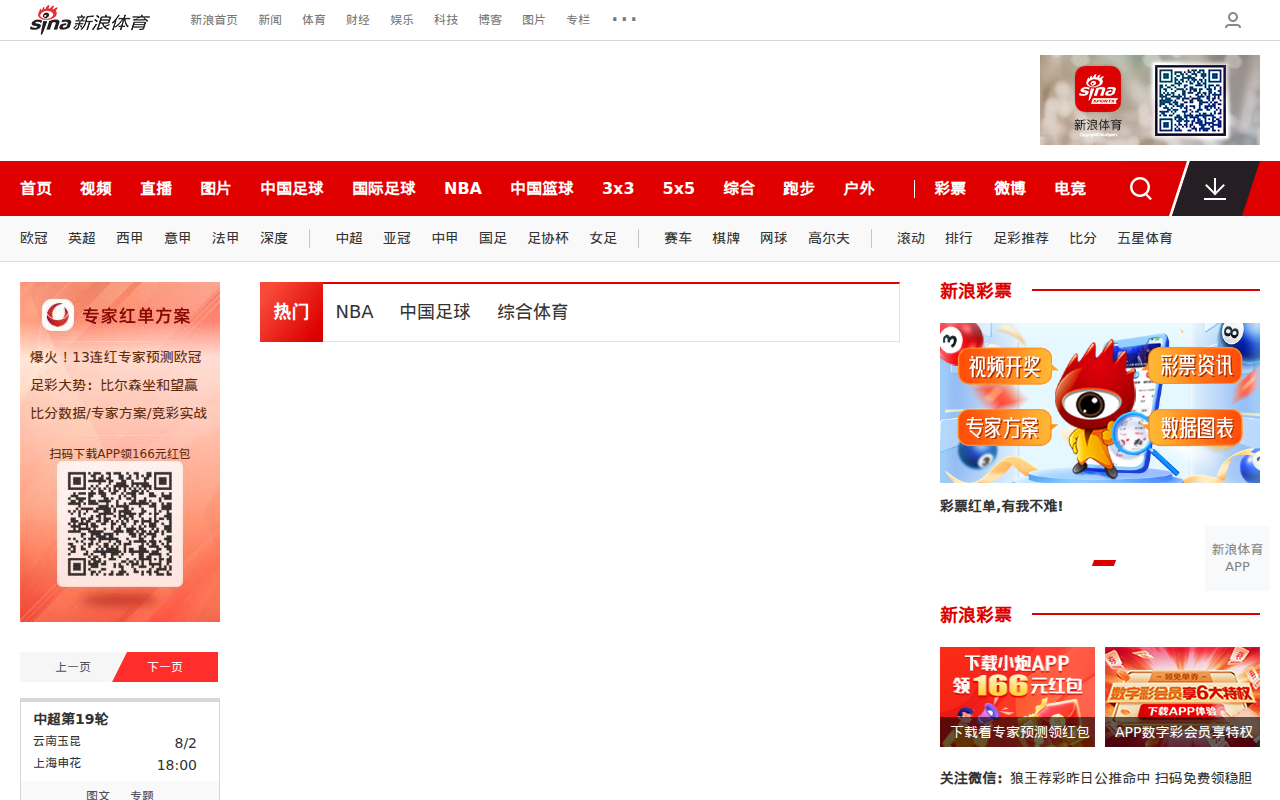Viewport: 1280px width, 800px height.
Task: Open 3x3 in red navigation
Action: [618, 188]
